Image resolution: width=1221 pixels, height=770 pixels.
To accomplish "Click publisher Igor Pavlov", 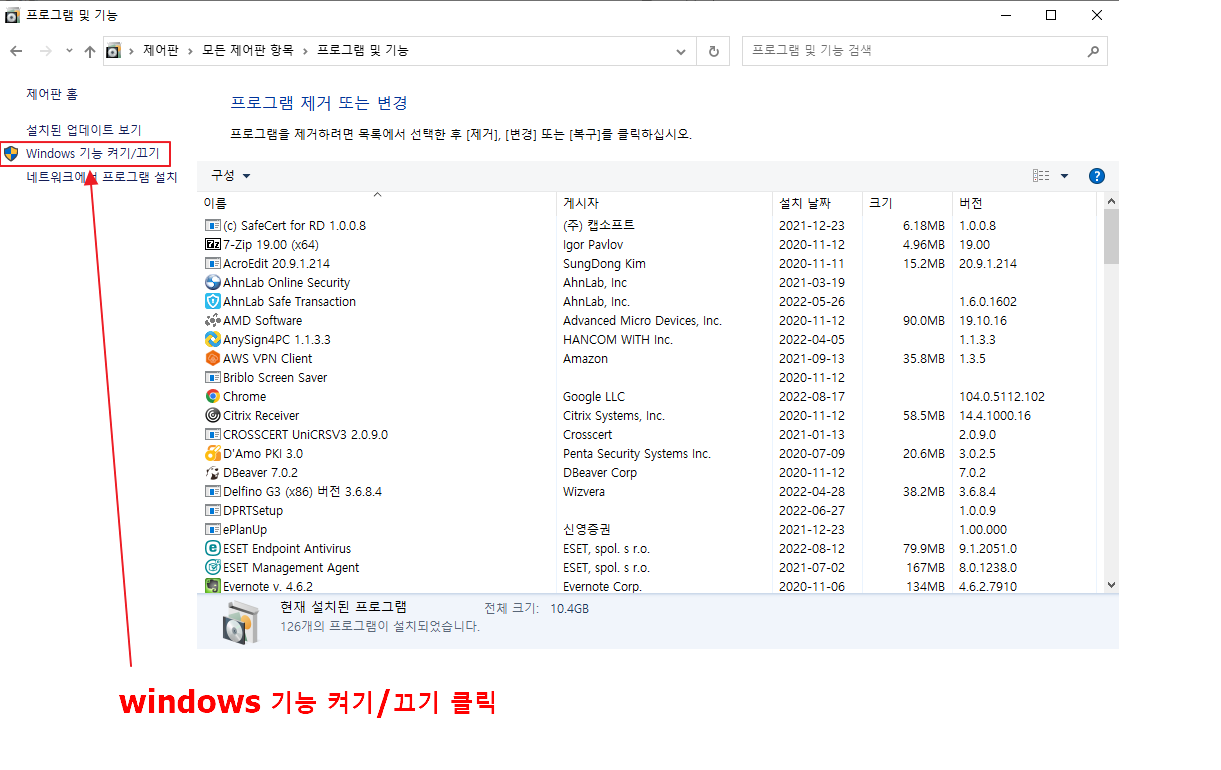I will pos(593,244).
